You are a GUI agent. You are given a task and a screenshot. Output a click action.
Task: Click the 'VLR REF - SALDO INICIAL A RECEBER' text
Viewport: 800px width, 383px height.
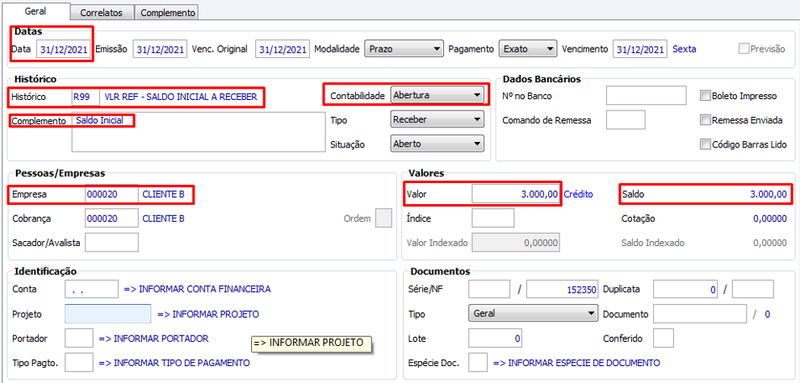click(x=181, y=96)
